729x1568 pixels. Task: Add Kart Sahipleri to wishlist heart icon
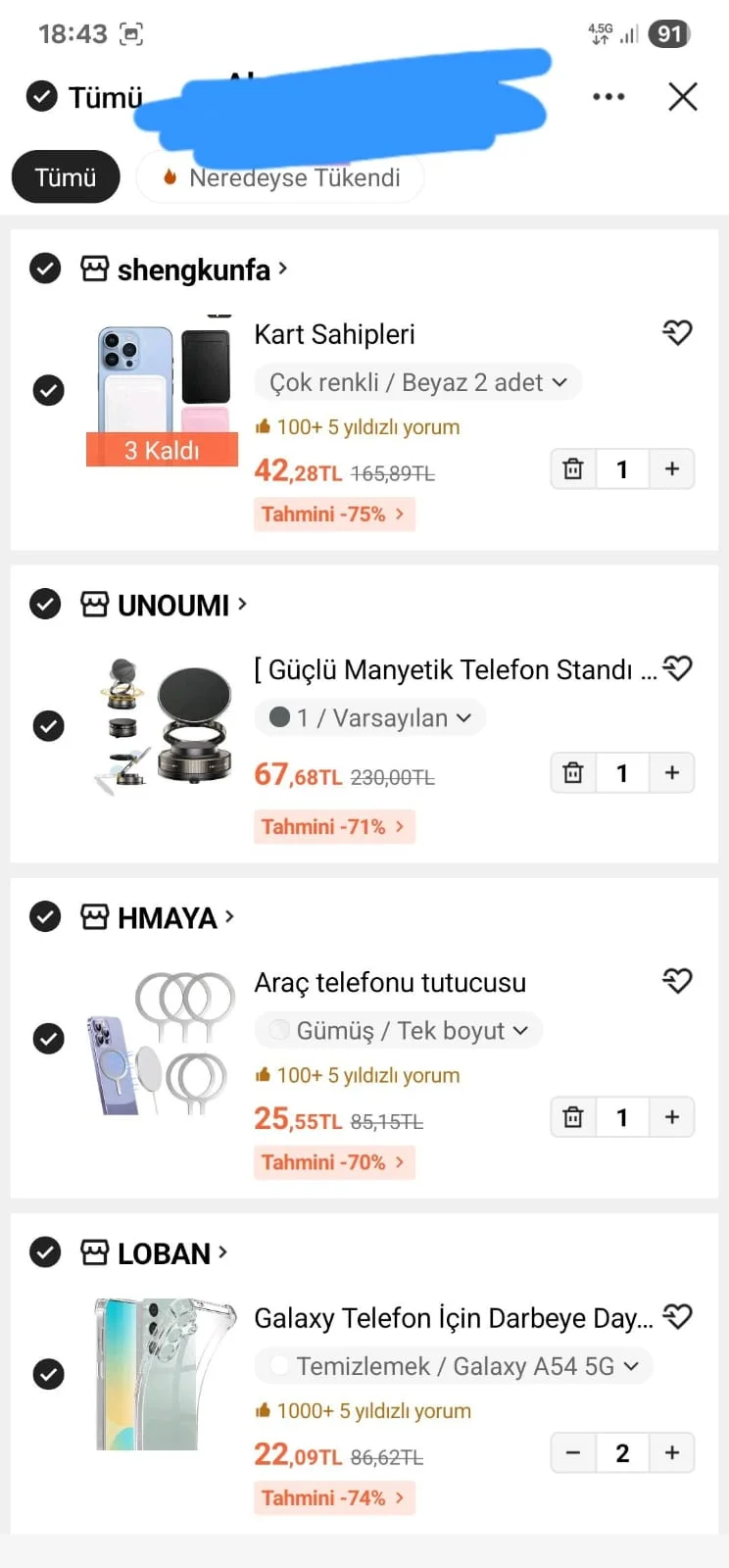pyautogui.click(x=677, y=333)
